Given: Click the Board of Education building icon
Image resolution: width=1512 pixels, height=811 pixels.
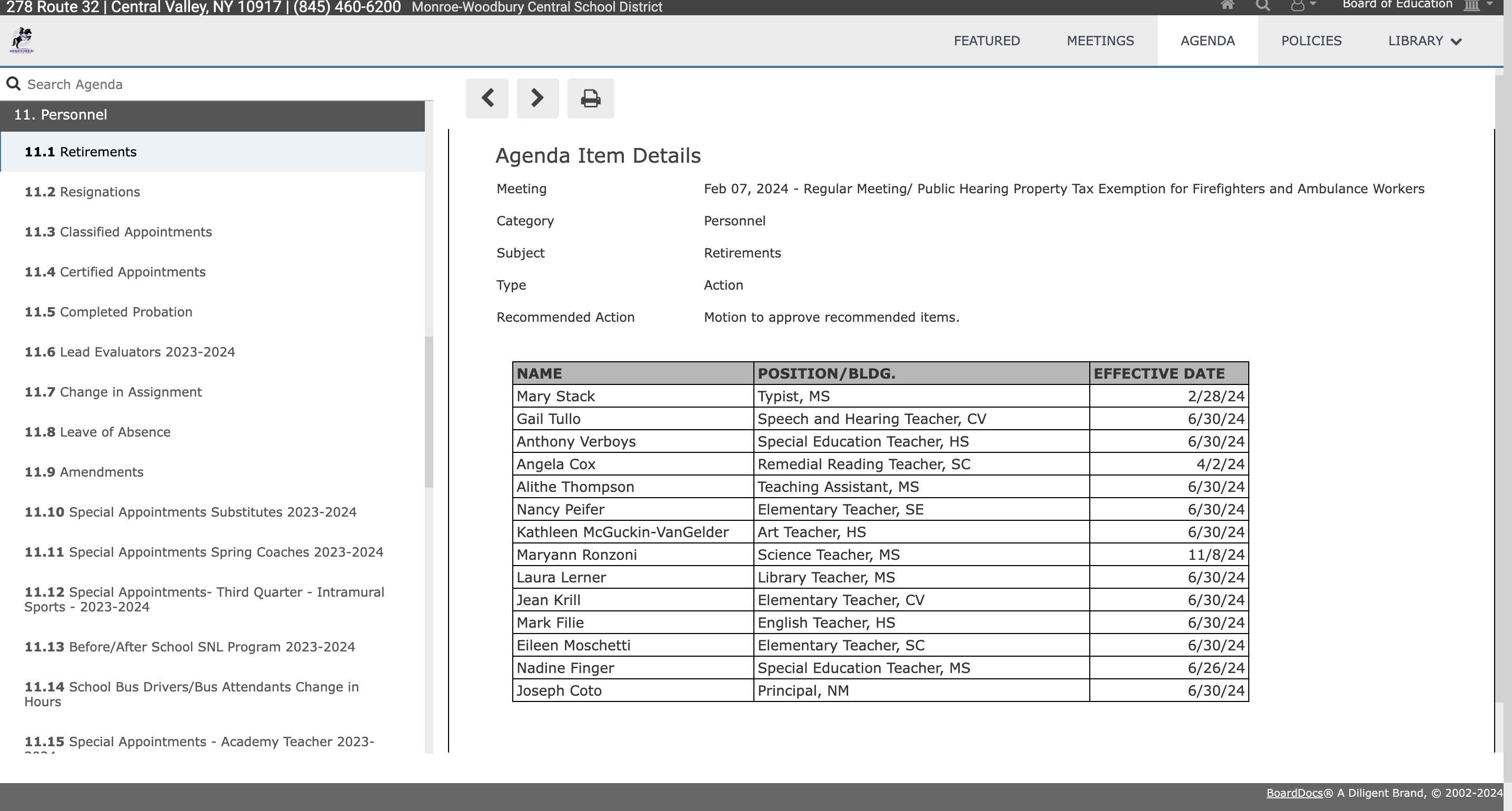Looking at the screenshot, I should coord(1471,5).
